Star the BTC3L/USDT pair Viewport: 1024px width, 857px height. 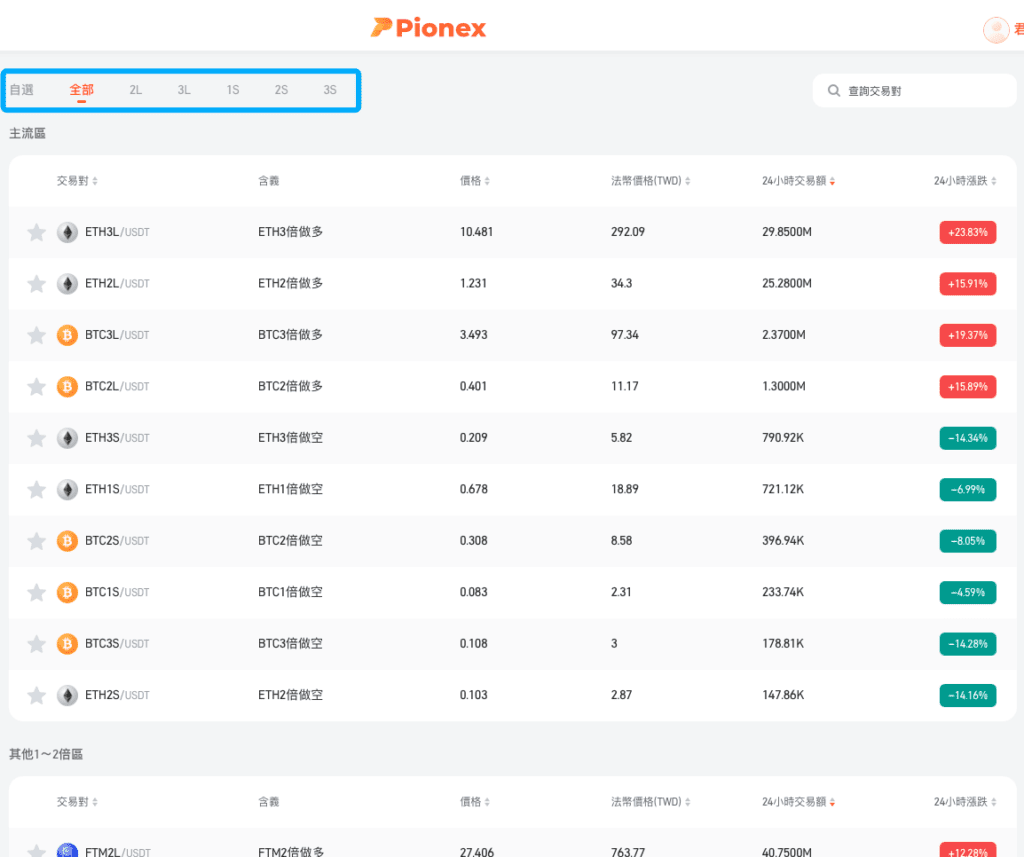(37, 335)
